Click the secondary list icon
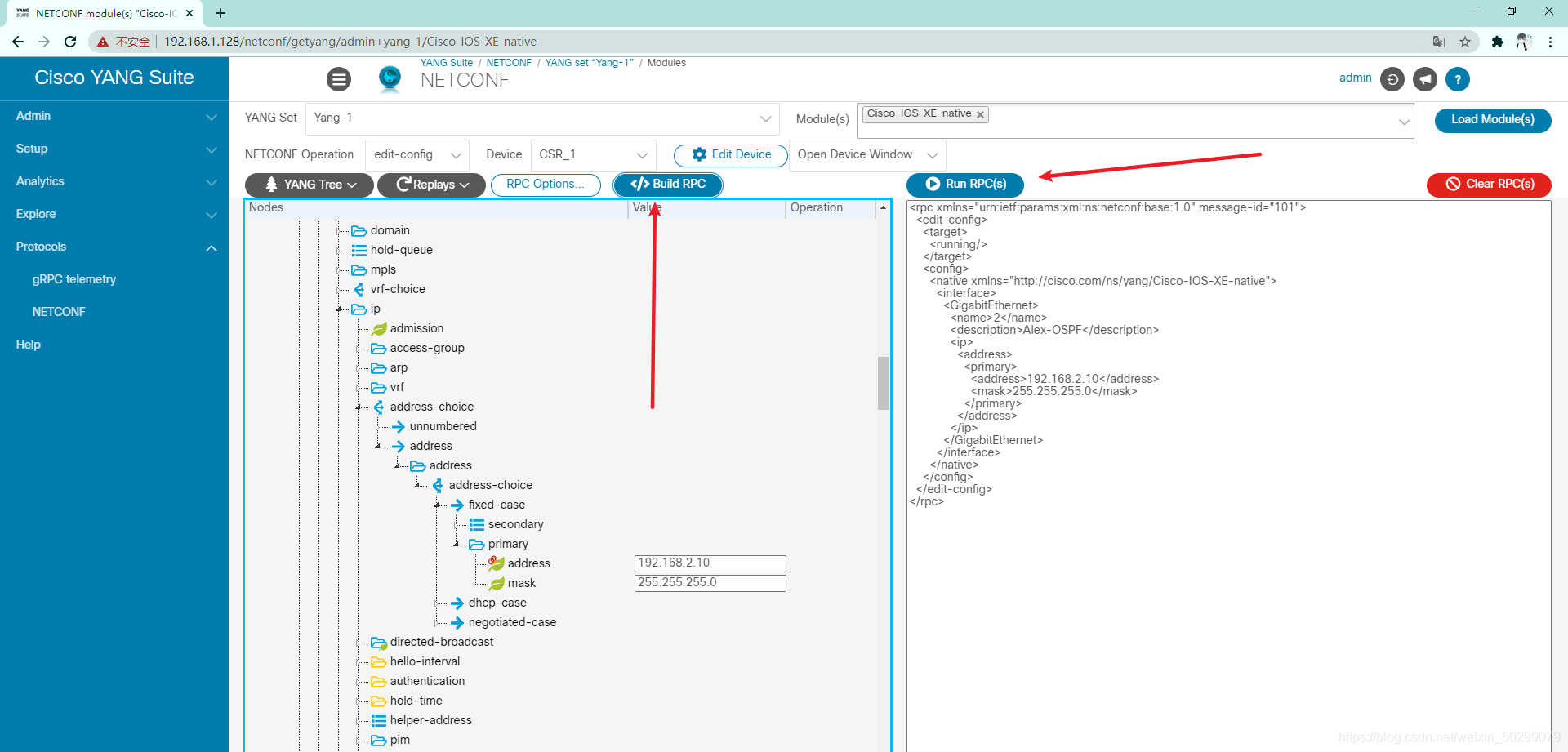The width and height of the screenshot is (1568, 752). coord(477,525)
